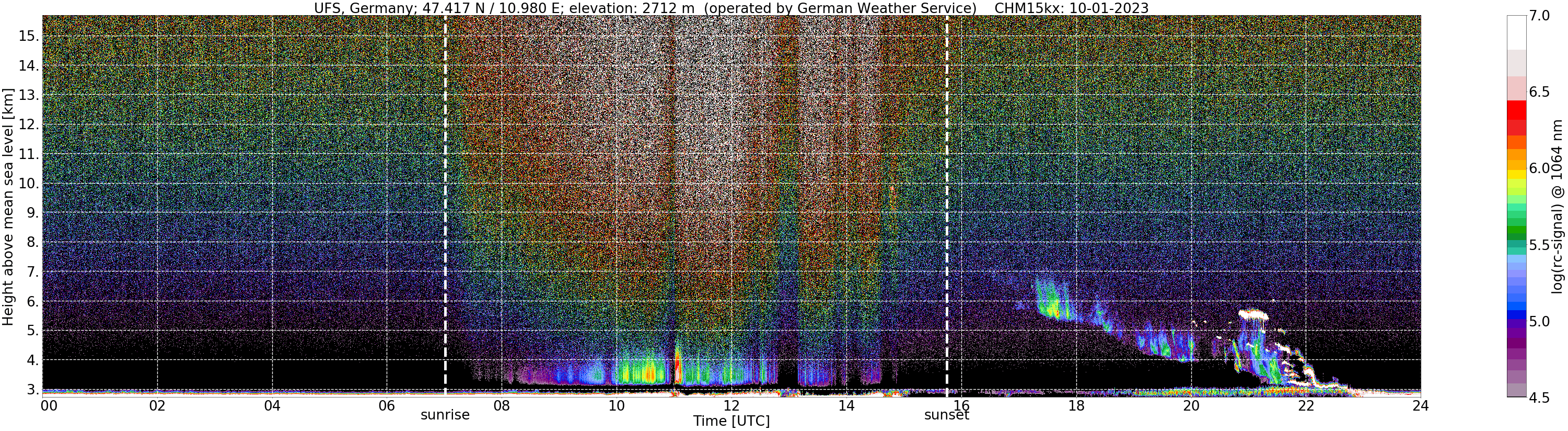Click the '14.' height tick label
Screen dimensions: 1568x431
28,65
